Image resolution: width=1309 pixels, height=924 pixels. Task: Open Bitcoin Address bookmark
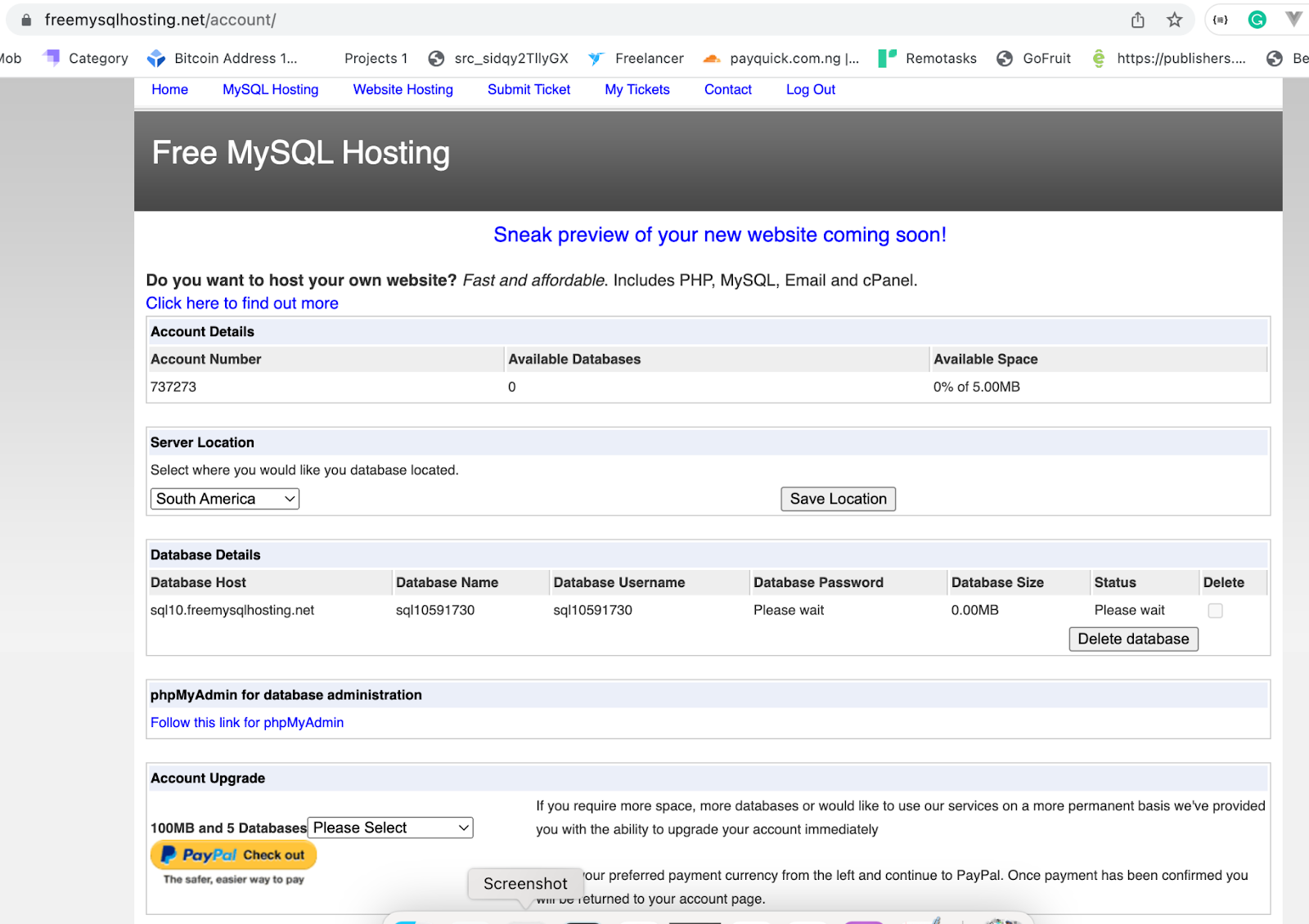click(x=223, y=58)
